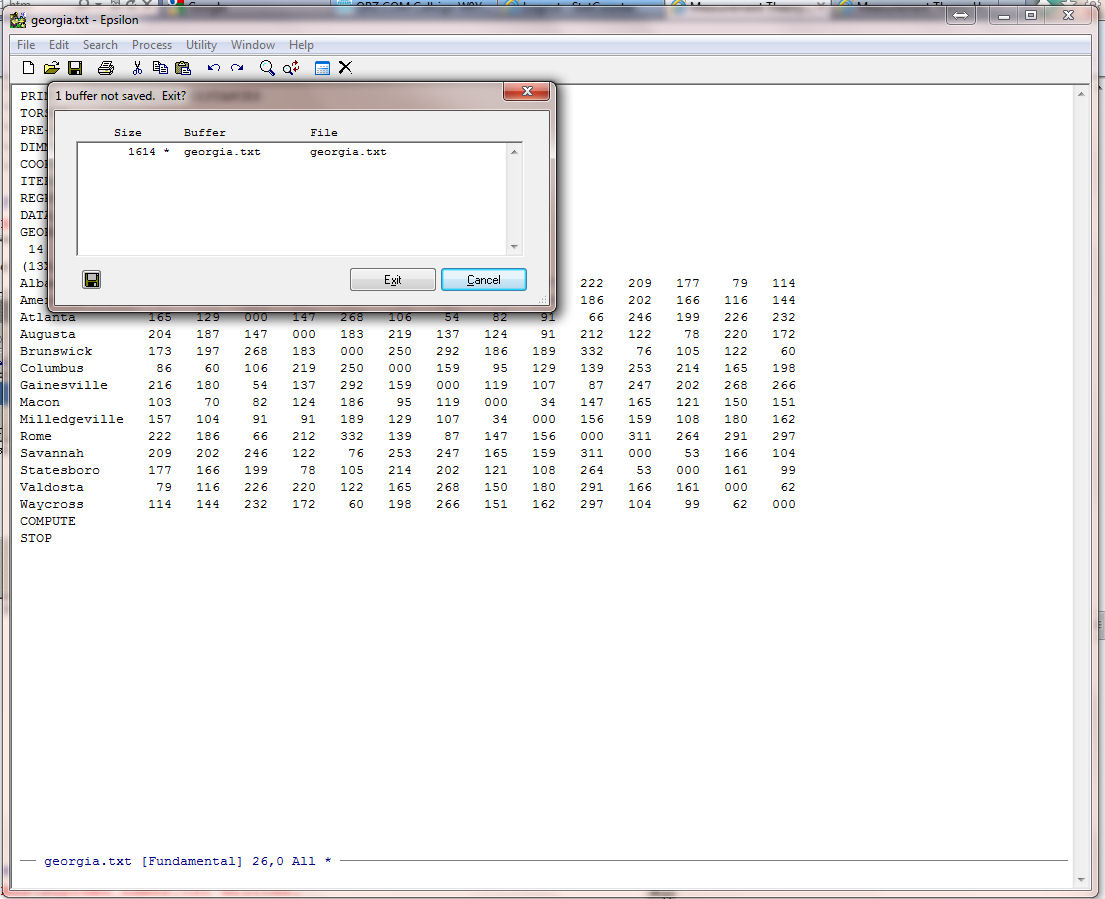This screenshot has height=899, width=1105.
Task: Click the buffer list's scroll down arrow
Action: coord(515,247)
